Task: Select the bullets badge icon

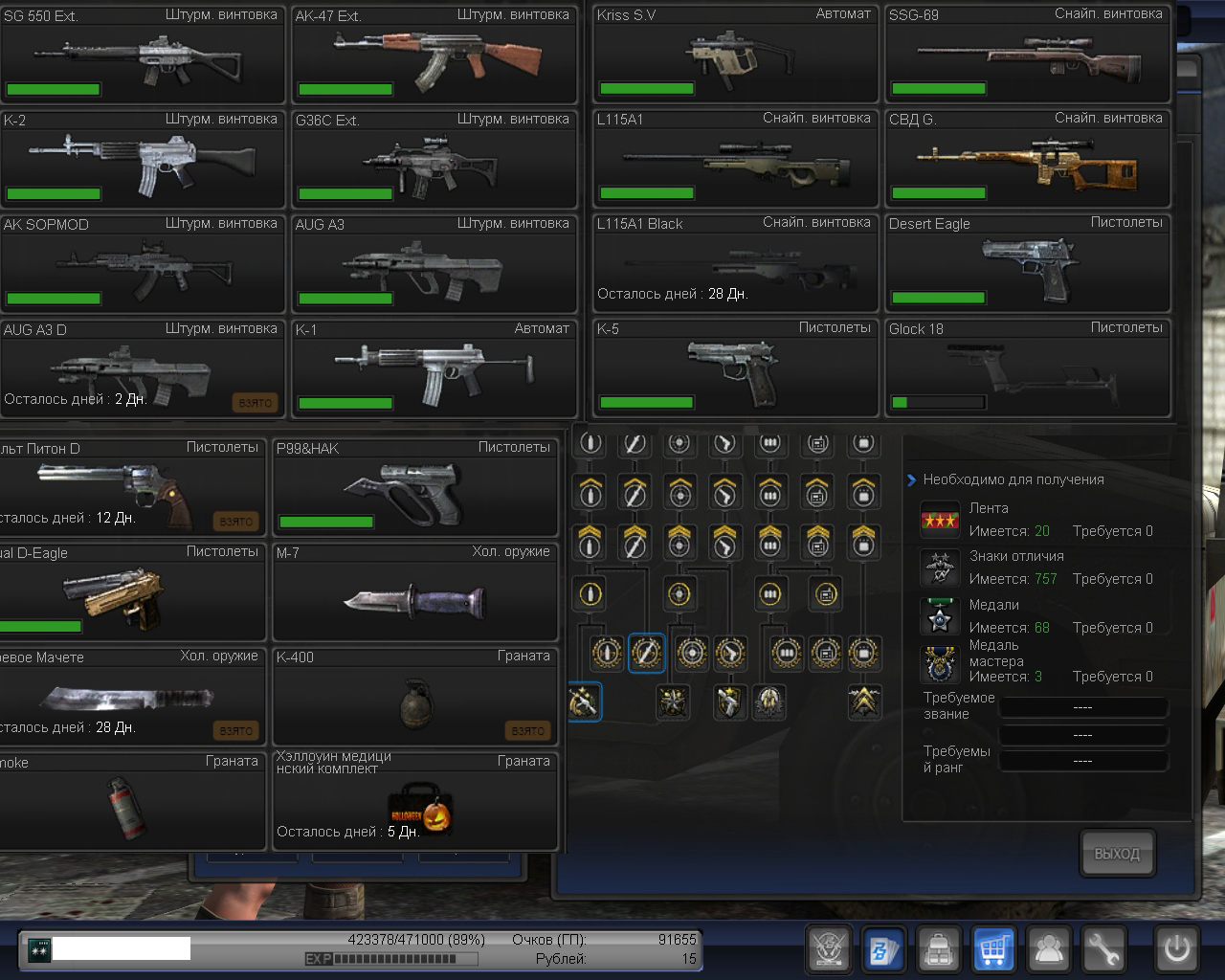Action: pos(768,702)
